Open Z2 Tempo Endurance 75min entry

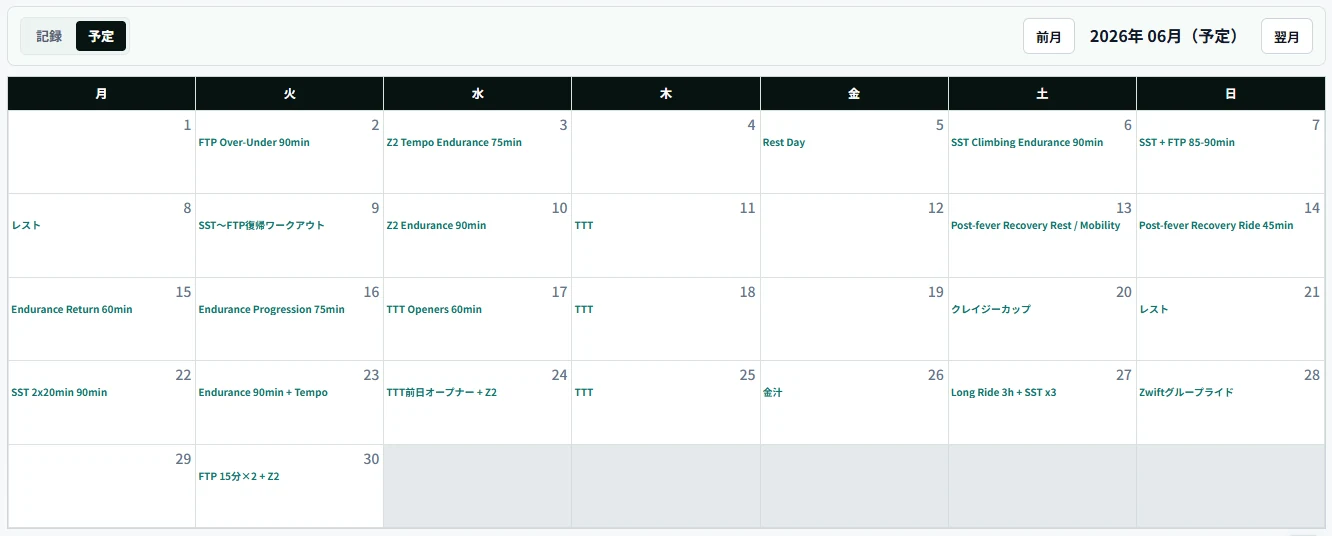454,142
